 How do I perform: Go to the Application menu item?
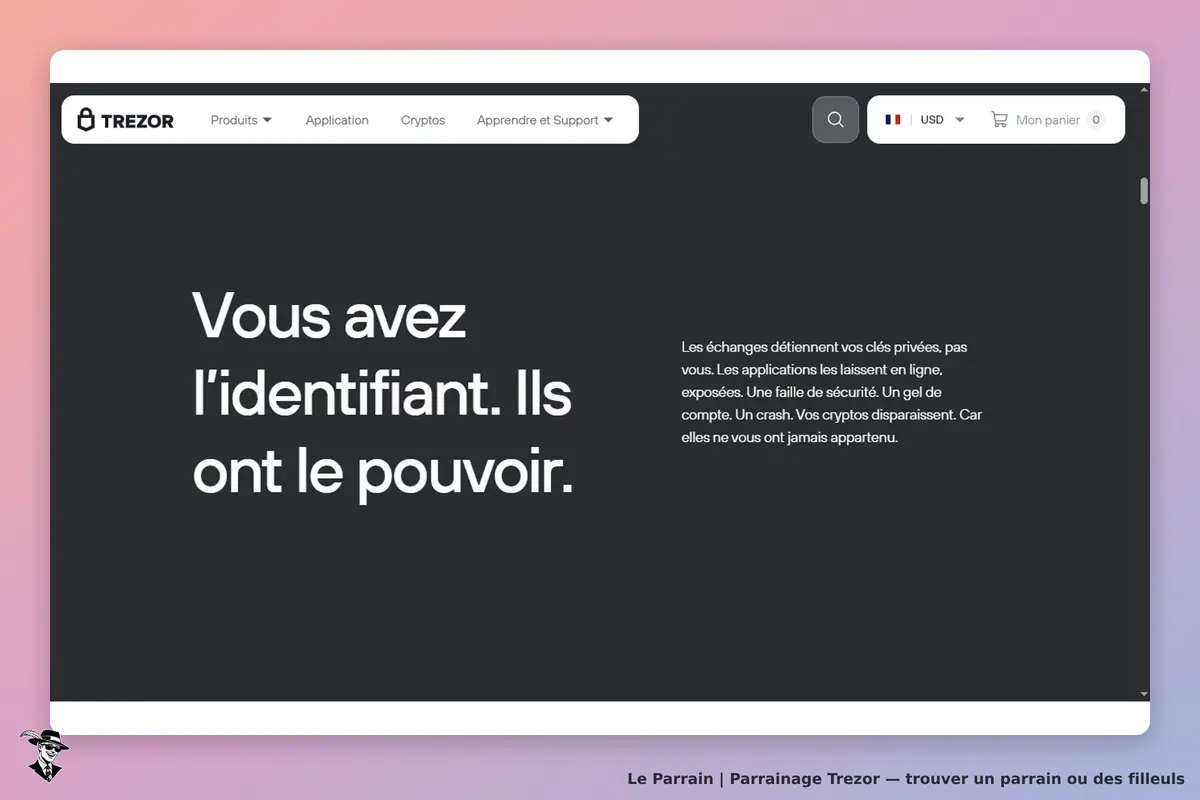click(337, 120)
